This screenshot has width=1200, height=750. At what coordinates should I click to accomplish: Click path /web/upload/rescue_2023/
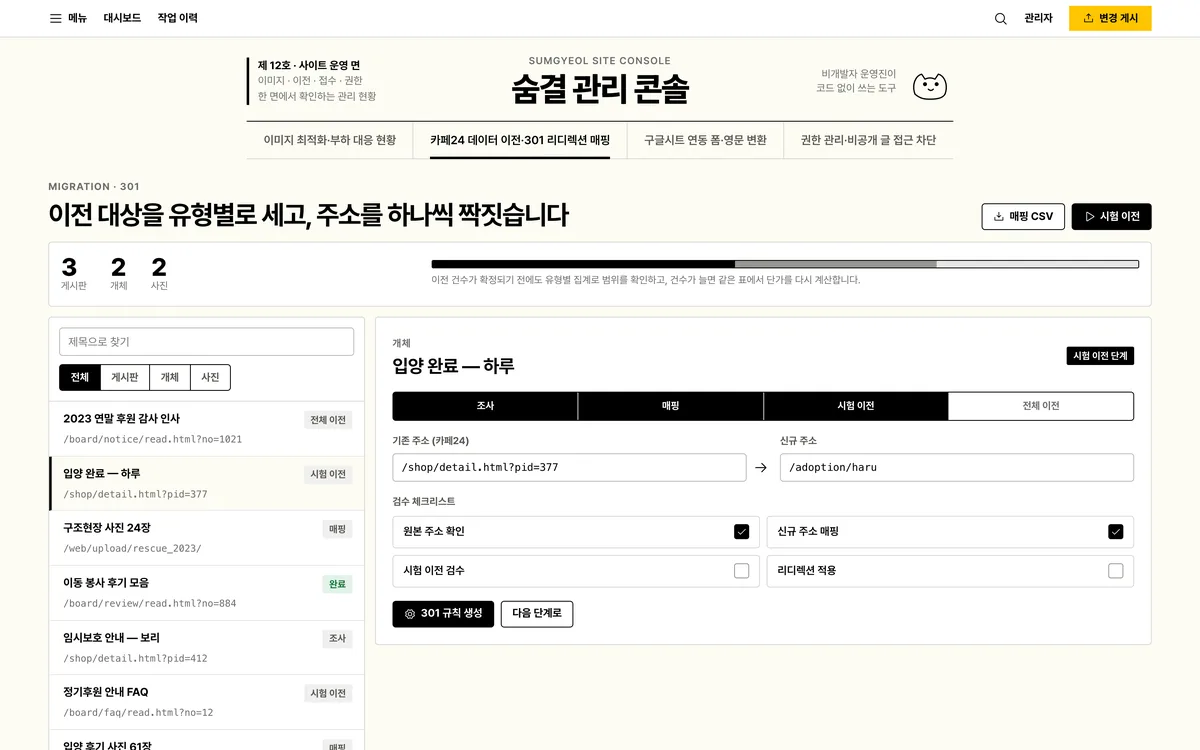click(132, 548)
